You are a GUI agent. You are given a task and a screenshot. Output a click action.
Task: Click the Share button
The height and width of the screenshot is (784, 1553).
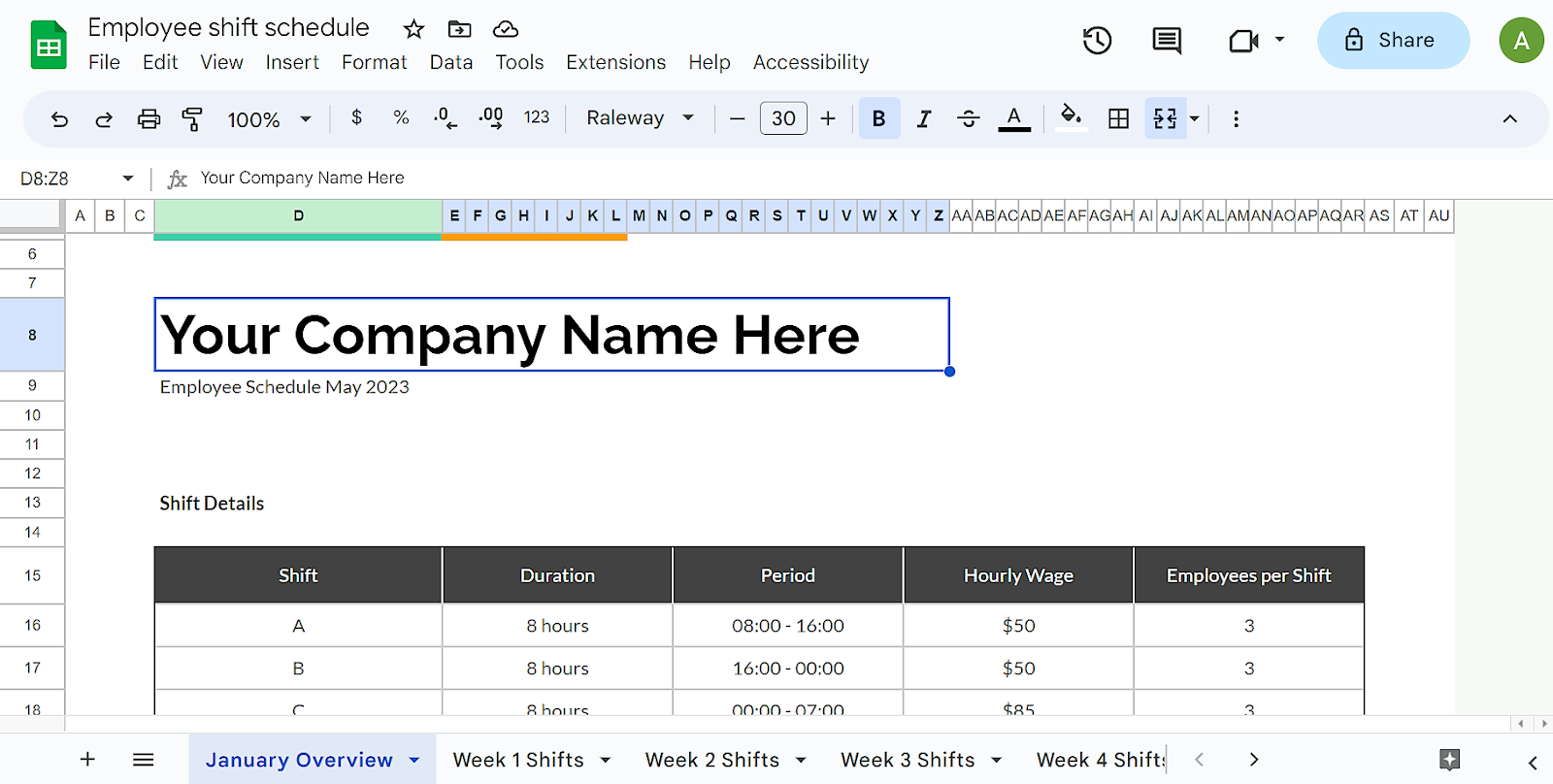[x=1392, y=41]
